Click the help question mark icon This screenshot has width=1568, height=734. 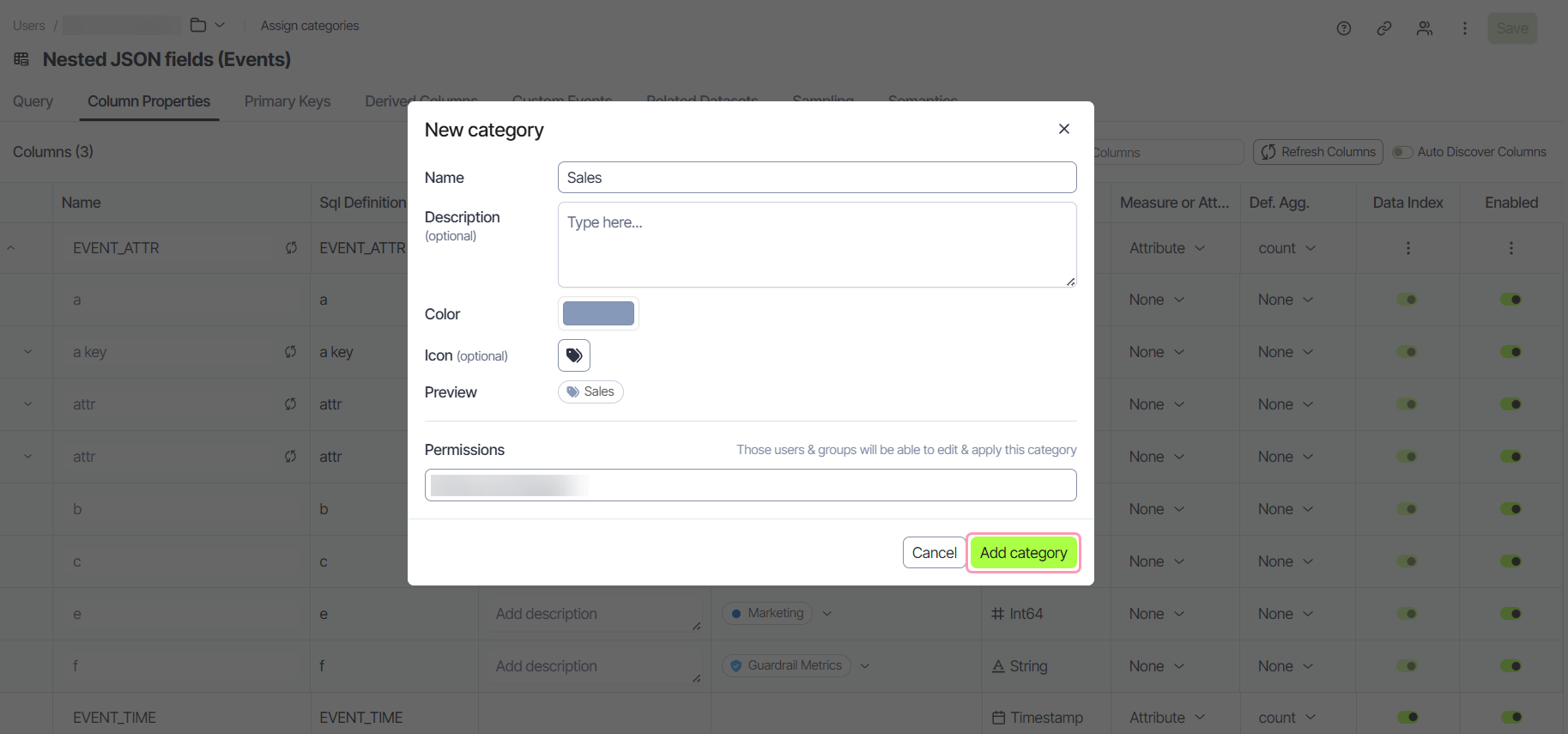tap(1344, 28)
